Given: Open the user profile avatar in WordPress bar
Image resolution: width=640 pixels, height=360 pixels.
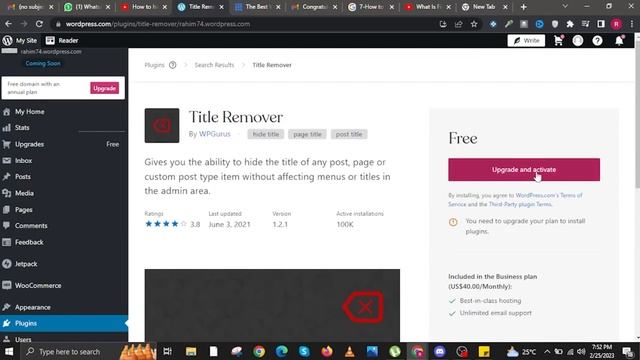Looking at the screenshot, I should [x=578, y=40].
